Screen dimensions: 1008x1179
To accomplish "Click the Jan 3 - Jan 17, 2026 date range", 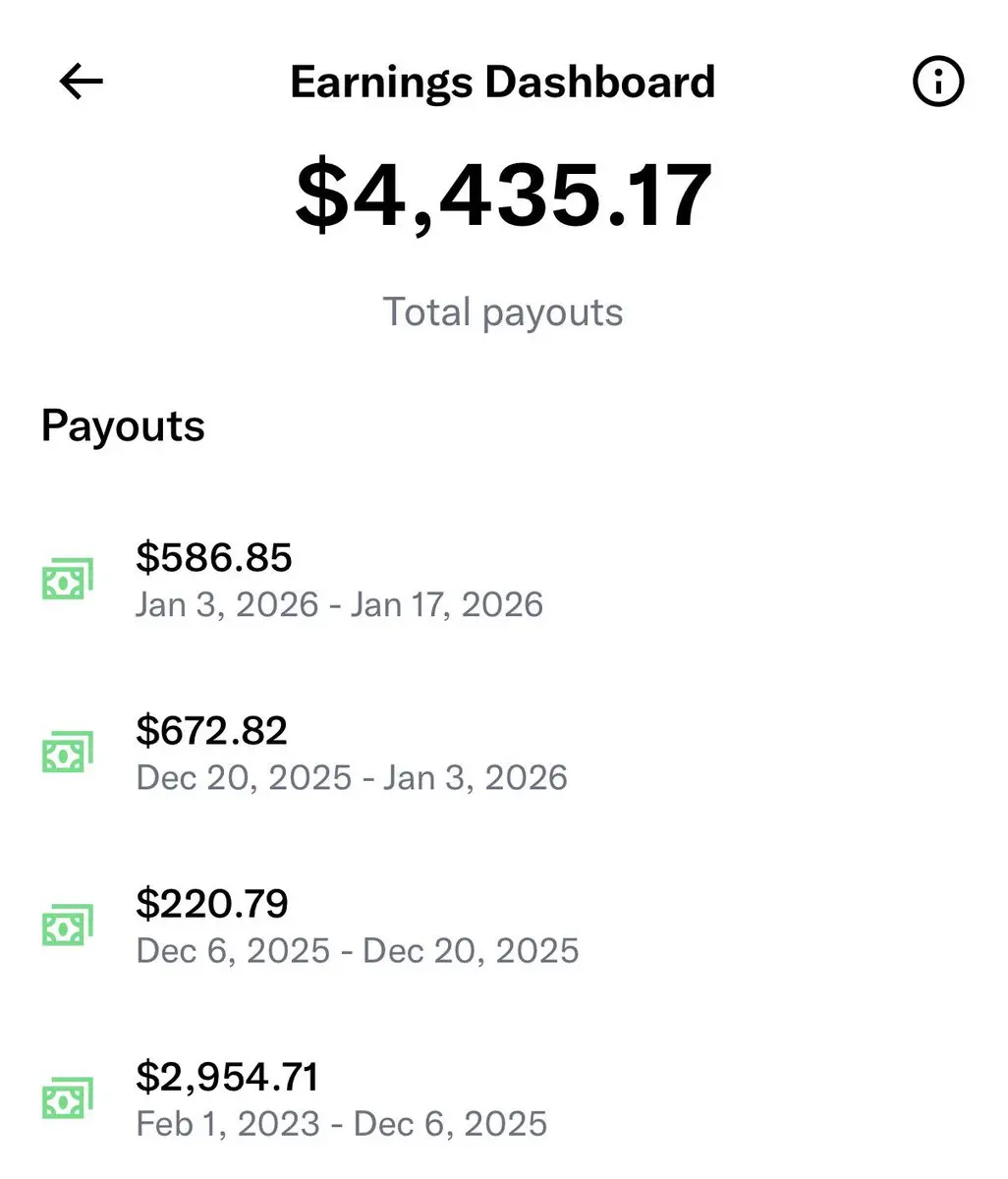I will (339, 604).
